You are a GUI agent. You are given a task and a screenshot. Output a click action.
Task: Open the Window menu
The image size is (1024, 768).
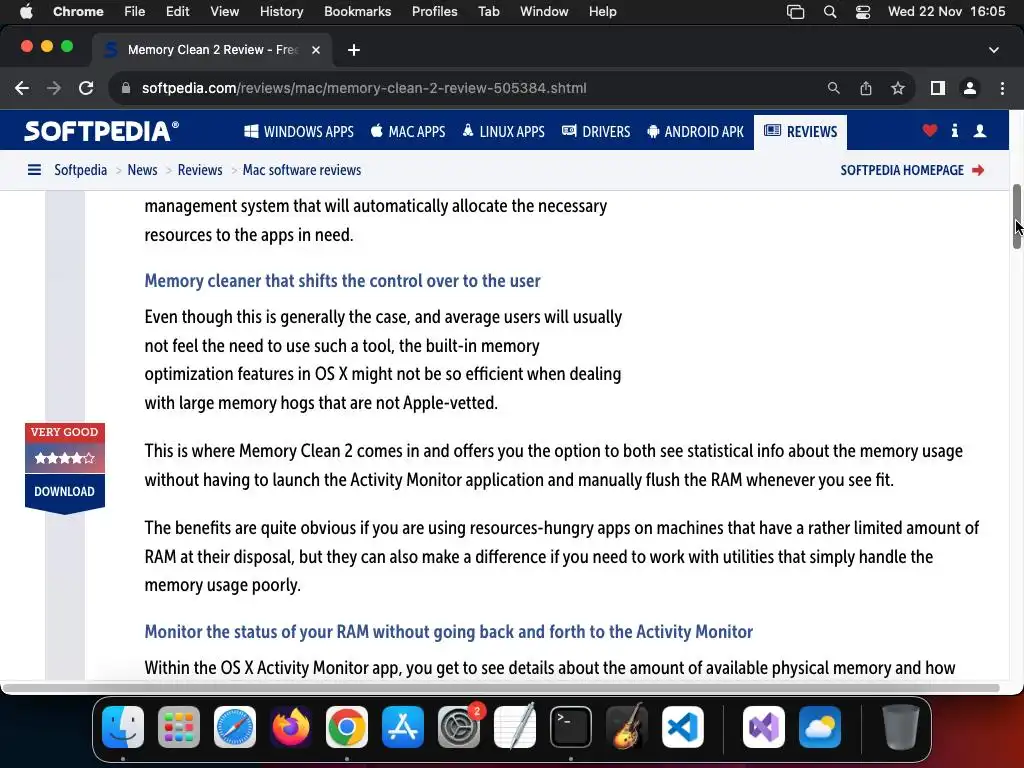(x=544, y=12)
